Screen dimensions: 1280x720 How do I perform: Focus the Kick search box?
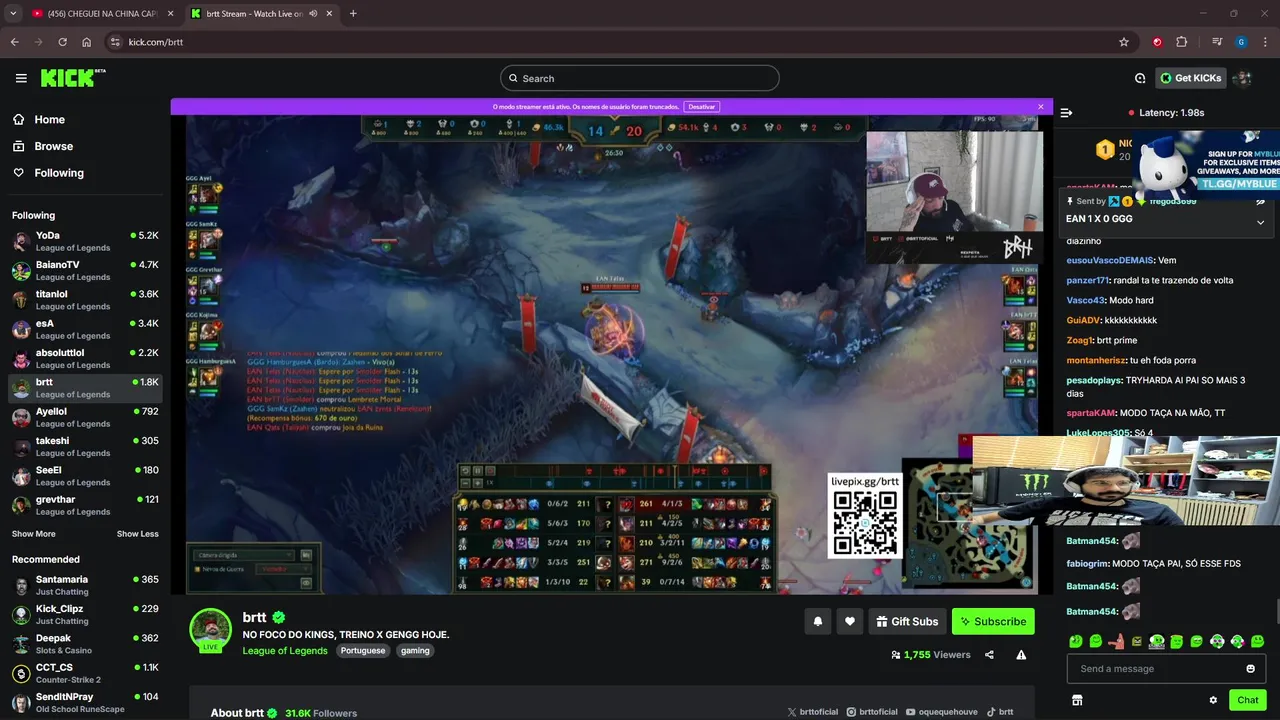pos(640,78)
